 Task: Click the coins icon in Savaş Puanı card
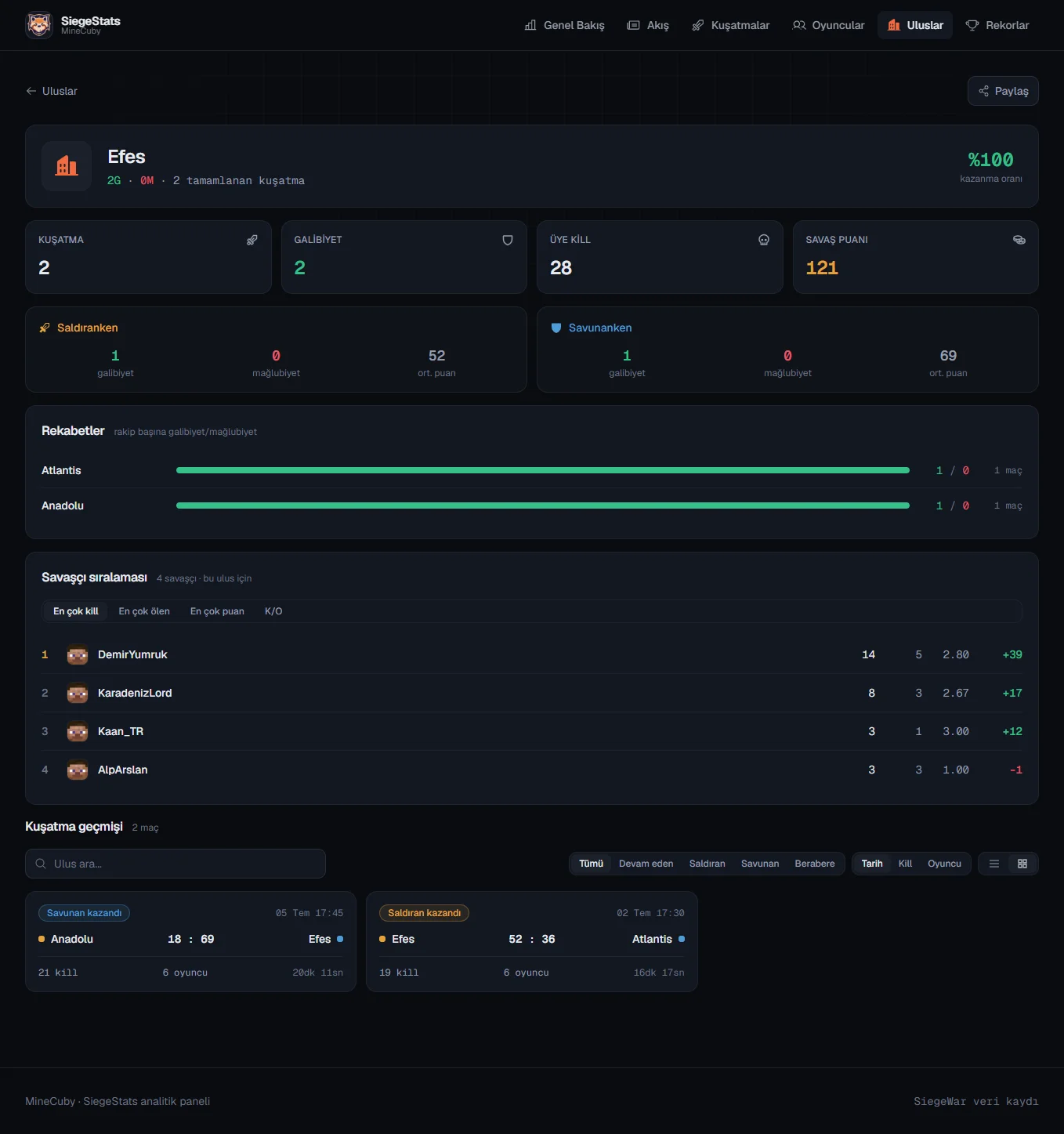1019,240
